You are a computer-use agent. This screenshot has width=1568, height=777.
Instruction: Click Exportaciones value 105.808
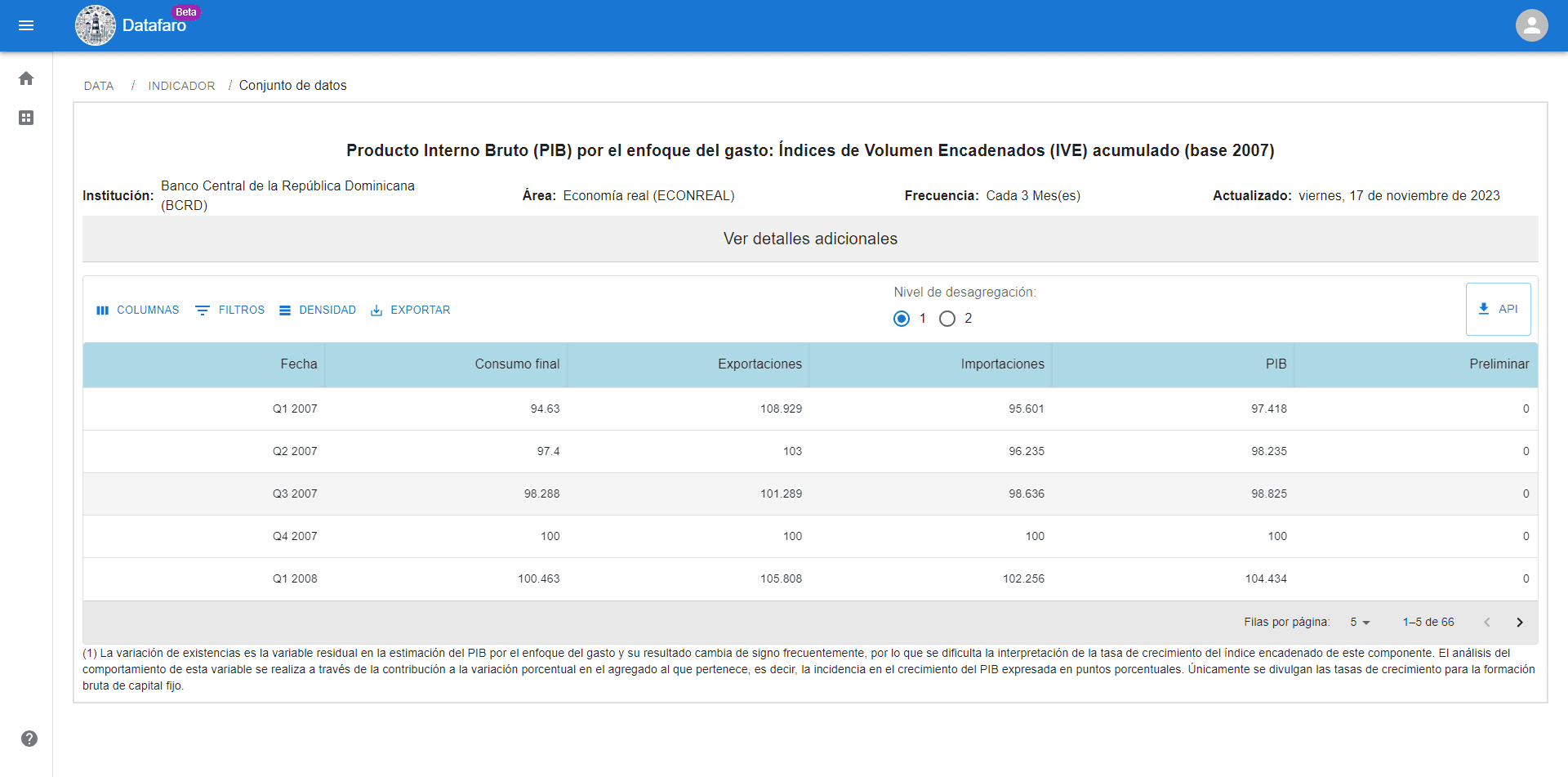(x=782, y=579)
